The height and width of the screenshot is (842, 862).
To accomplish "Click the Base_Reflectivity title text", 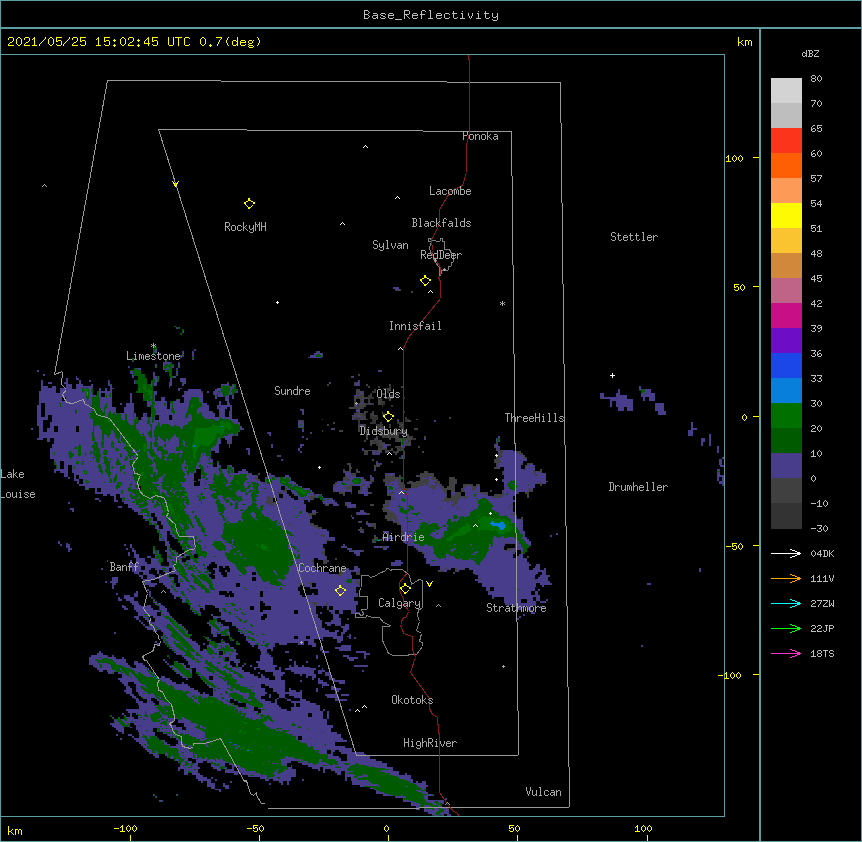I will pos(431,15).
